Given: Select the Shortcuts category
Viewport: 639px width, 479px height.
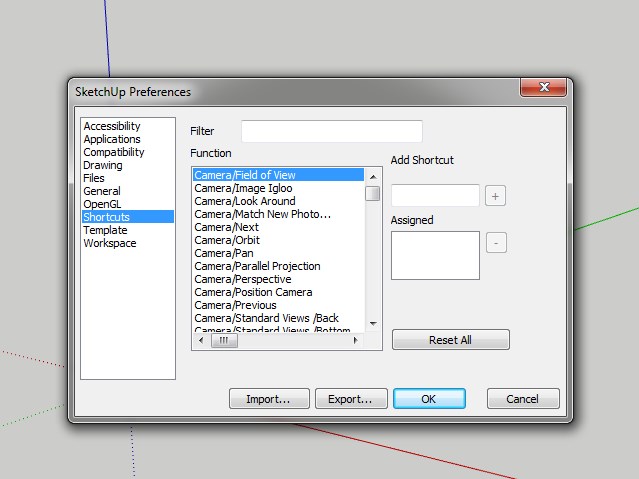Looking at the screenshot, I should tap(128, 216).
